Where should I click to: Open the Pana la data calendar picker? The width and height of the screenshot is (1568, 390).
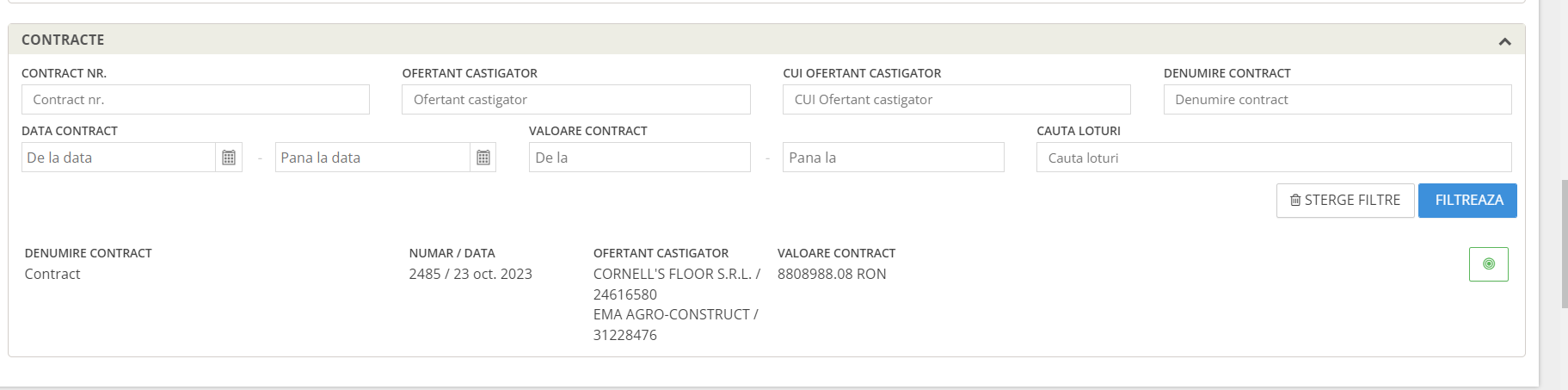(483, 158)
